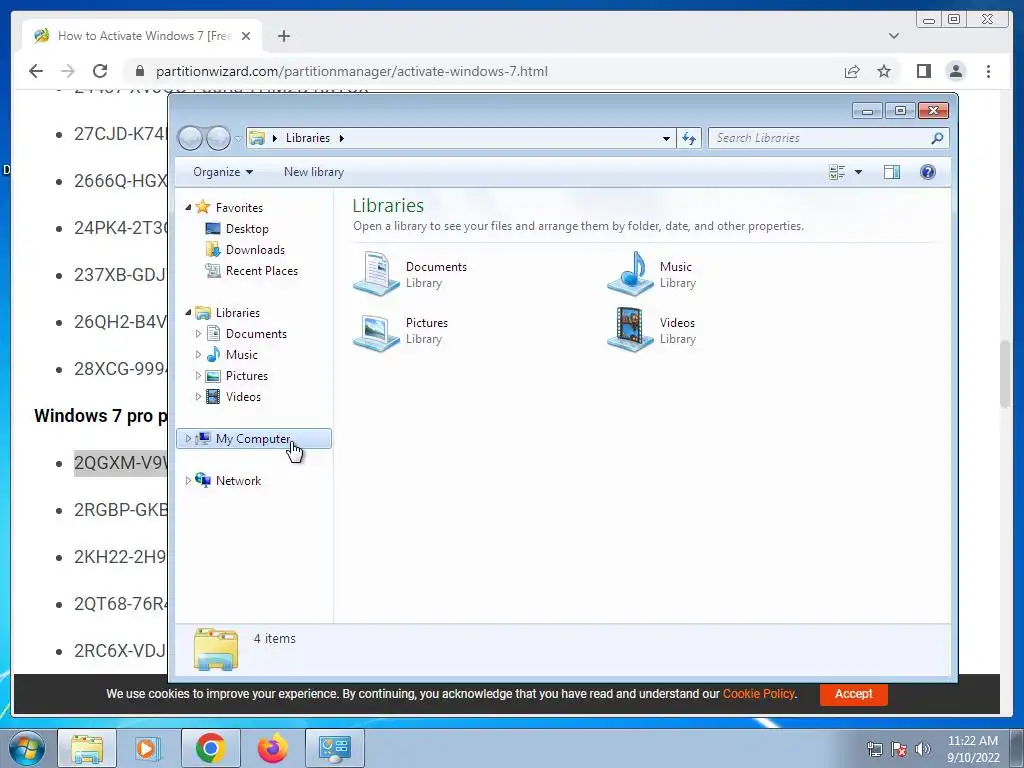Click Libraries in the breadcrumb path
Viewport: 1024px width, 768px height.
pyautogui.click(x=308, y=138)
